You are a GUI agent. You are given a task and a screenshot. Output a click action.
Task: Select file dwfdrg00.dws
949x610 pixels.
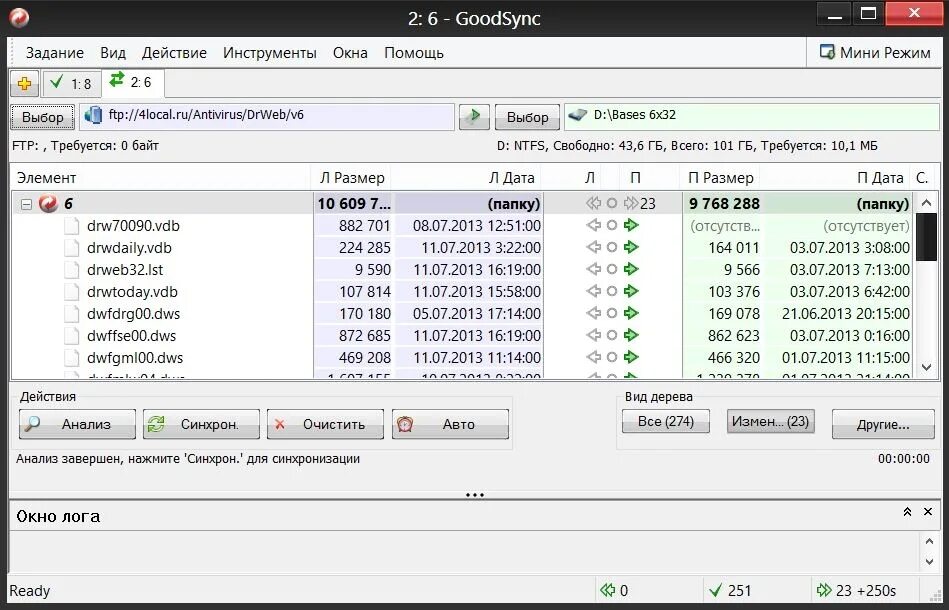(x=133, y=313)
